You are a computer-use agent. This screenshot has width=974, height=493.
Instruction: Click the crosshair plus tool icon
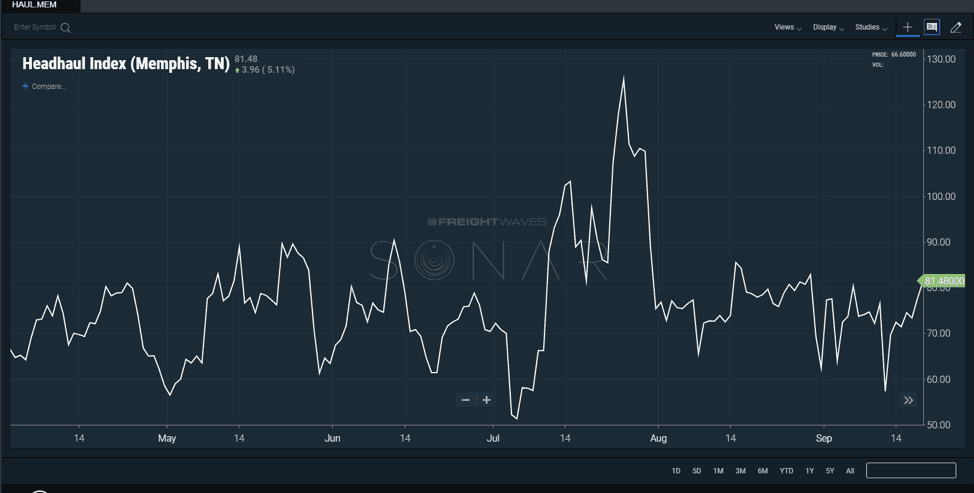pyautogui.click(x=907, y=28)
